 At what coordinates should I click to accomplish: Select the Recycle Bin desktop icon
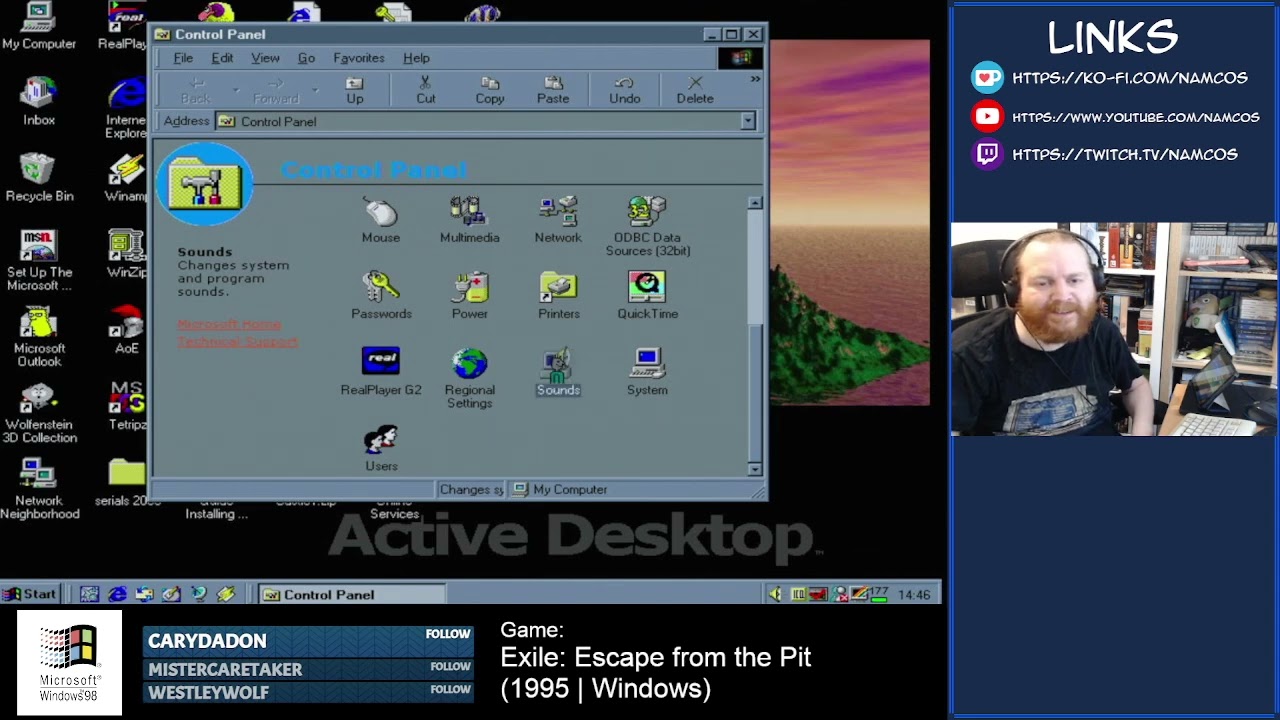coord(39,178)
